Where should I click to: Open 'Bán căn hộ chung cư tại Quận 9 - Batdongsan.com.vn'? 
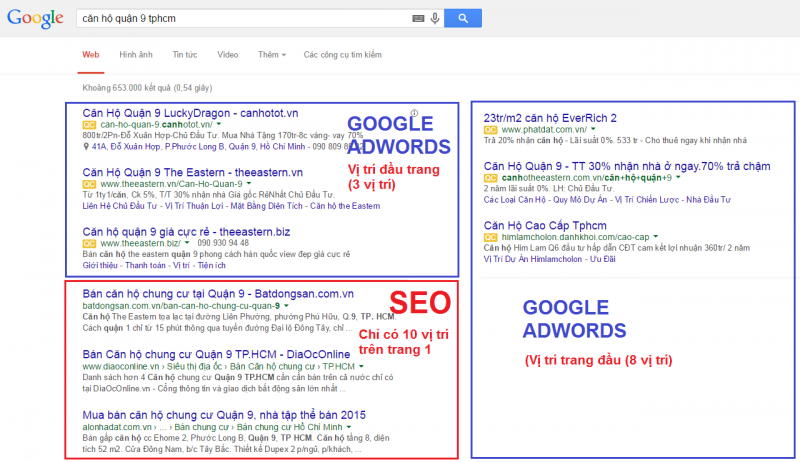[x=218, y=294]
